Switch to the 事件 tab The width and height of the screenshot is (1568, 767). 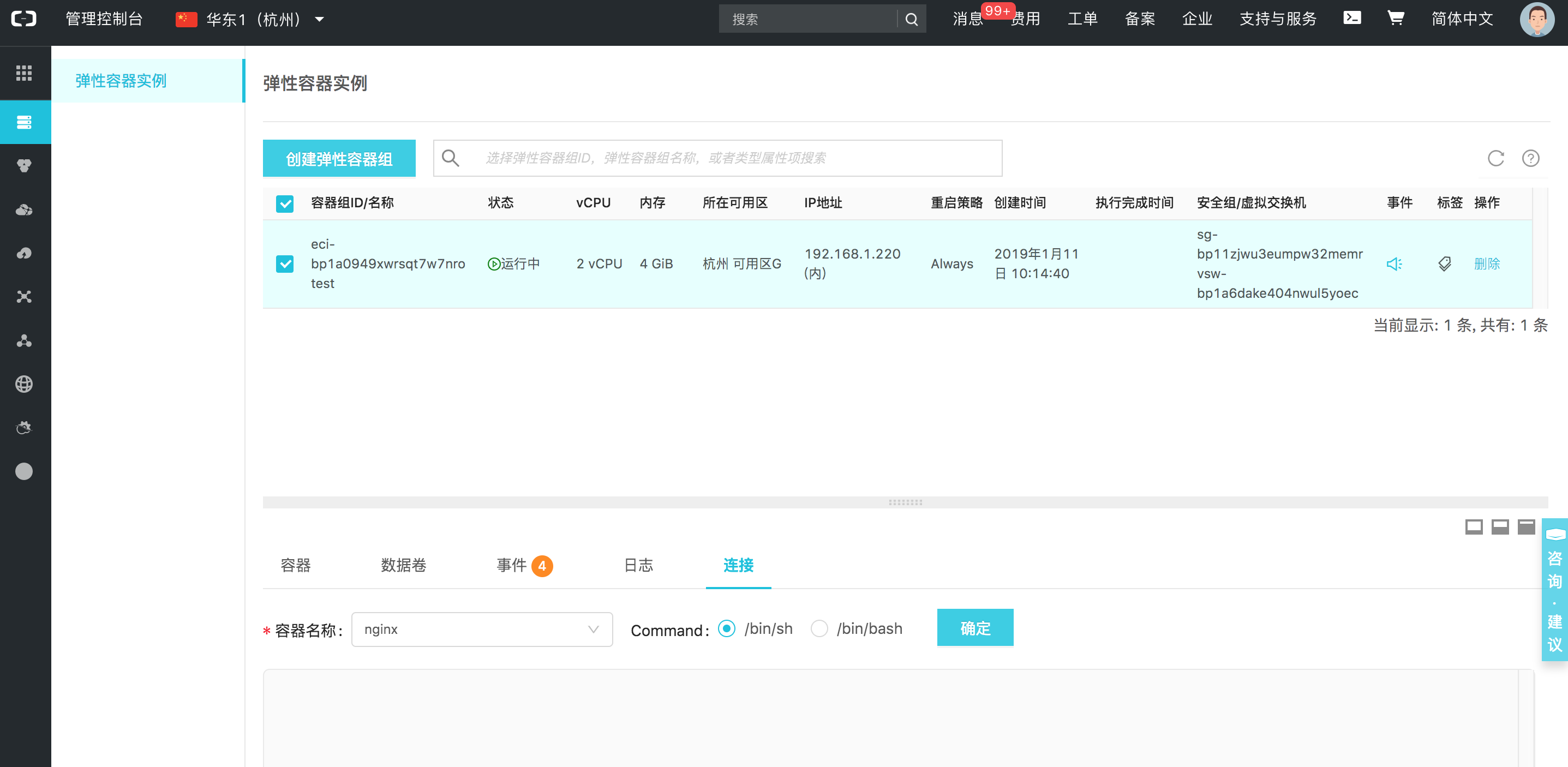point(524,565)
